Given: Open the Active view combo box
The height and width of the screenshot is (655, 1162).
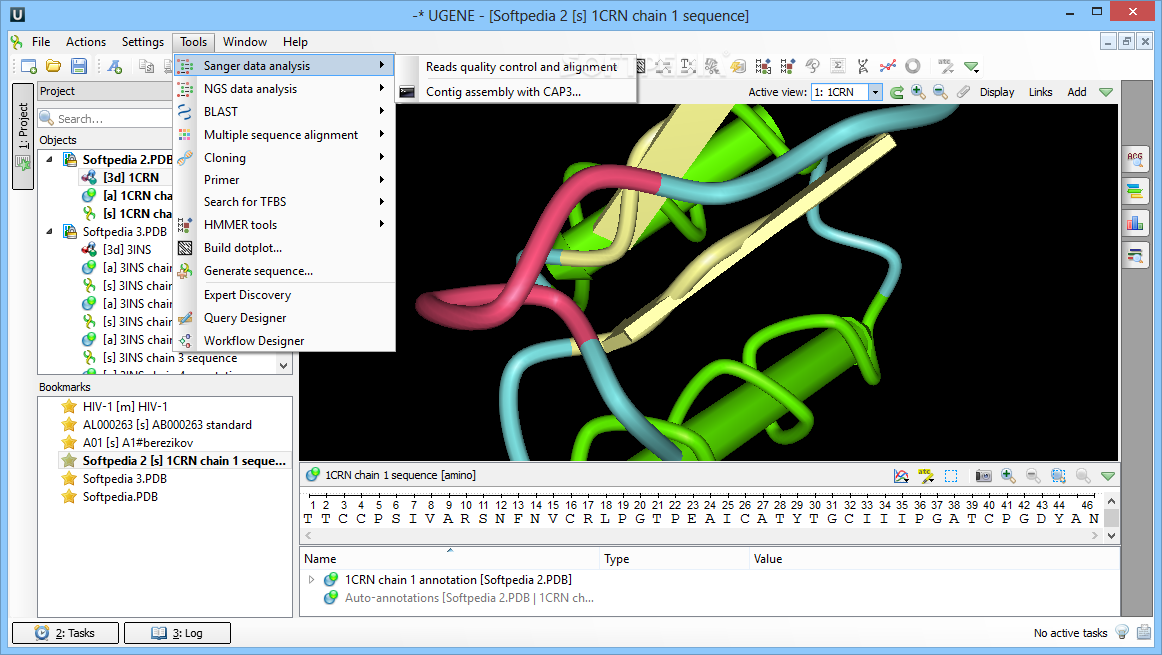Looking at the screenshot, I should (x=846, y=92).
